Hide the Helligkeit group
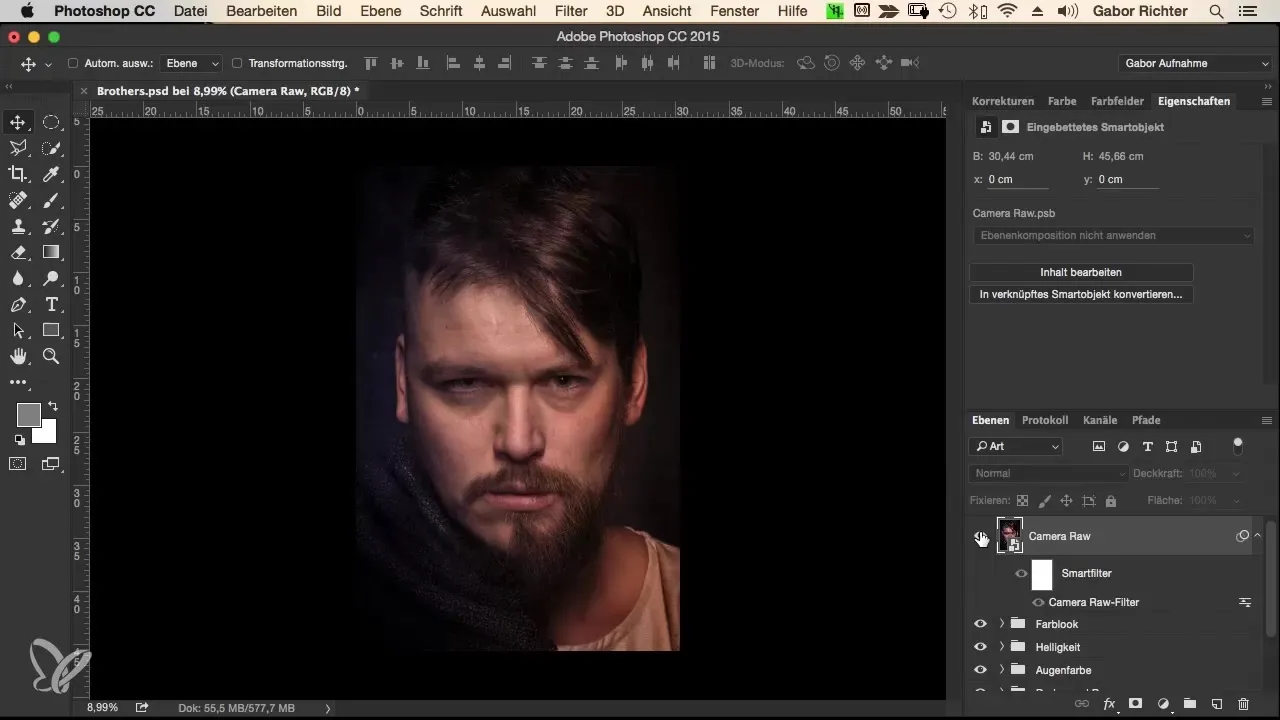Screen dimensions: 1280x720 click(980, 647)
